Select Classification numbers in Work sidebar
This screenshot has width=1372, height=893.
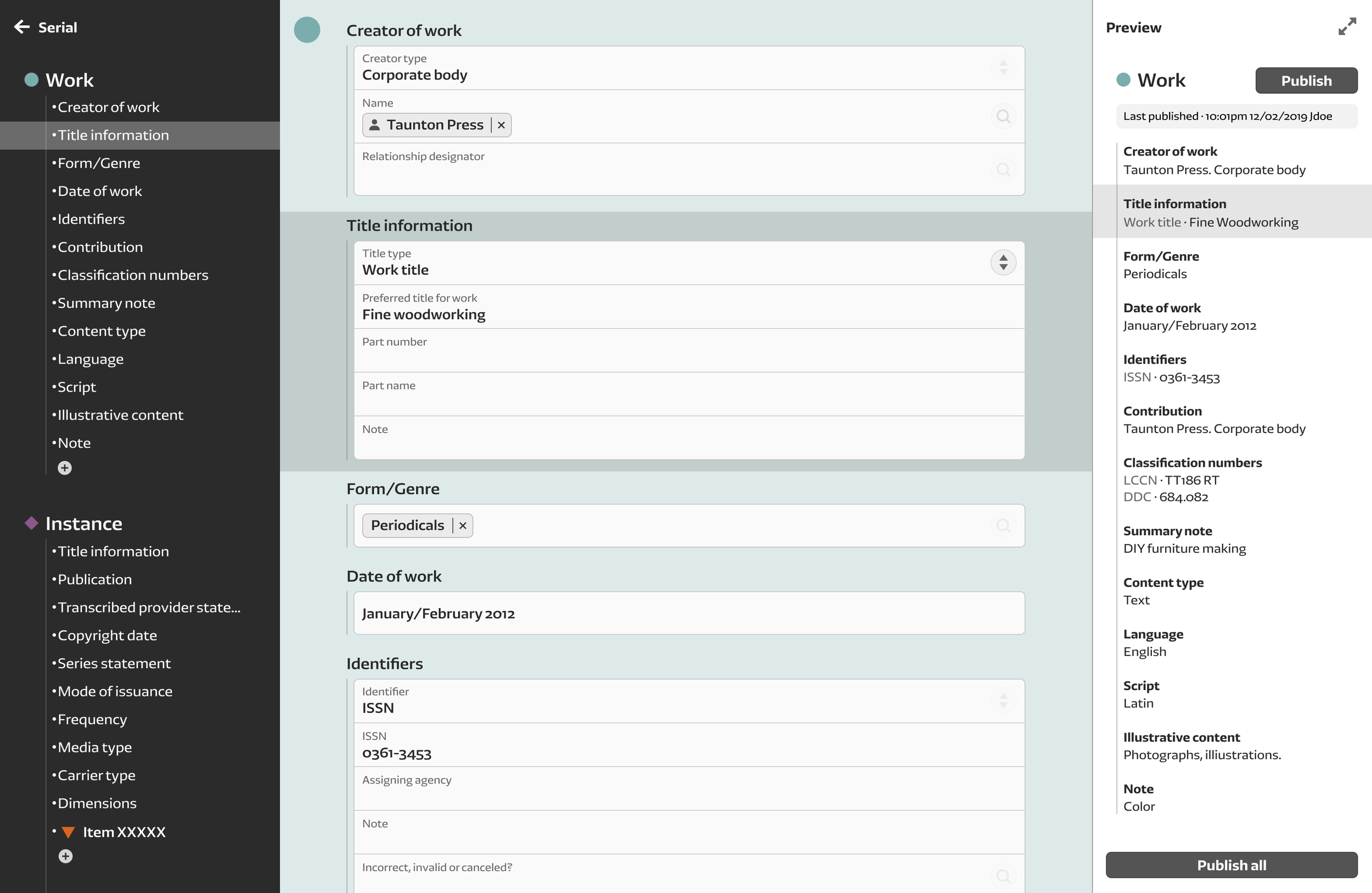tap(133, 275)
